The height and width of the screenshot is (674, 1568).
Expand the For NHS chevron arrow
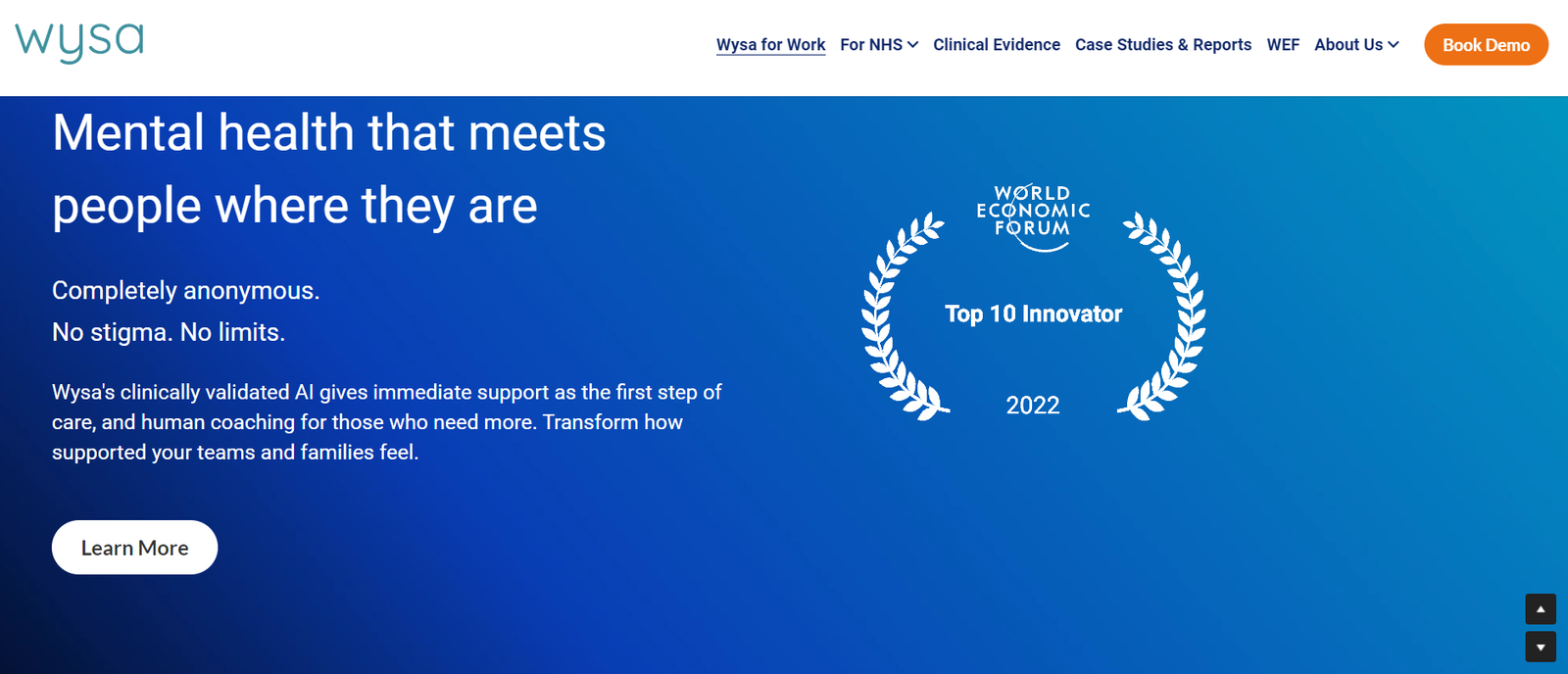[x=913, y=45]
